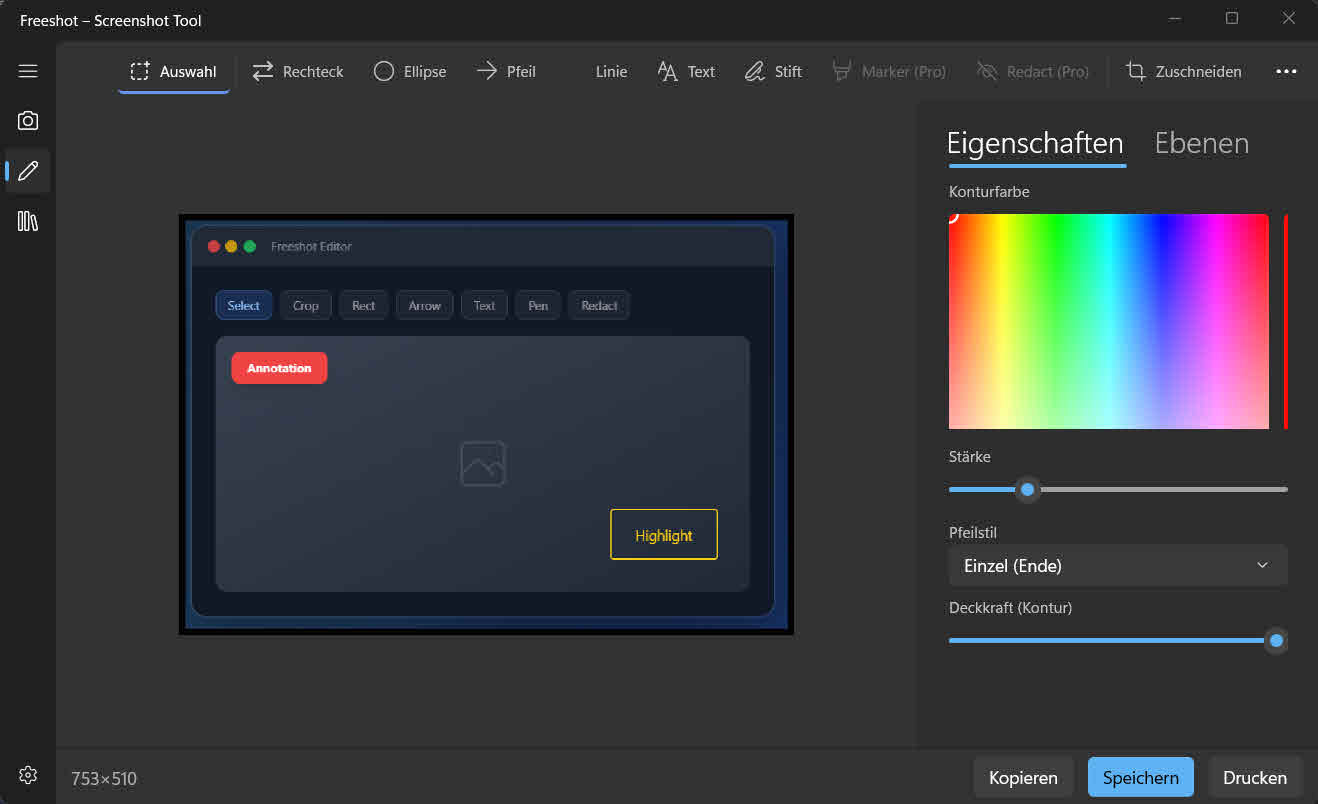
Task: Open the Pfeilstil dropdown
Action: click(1118, 565)
